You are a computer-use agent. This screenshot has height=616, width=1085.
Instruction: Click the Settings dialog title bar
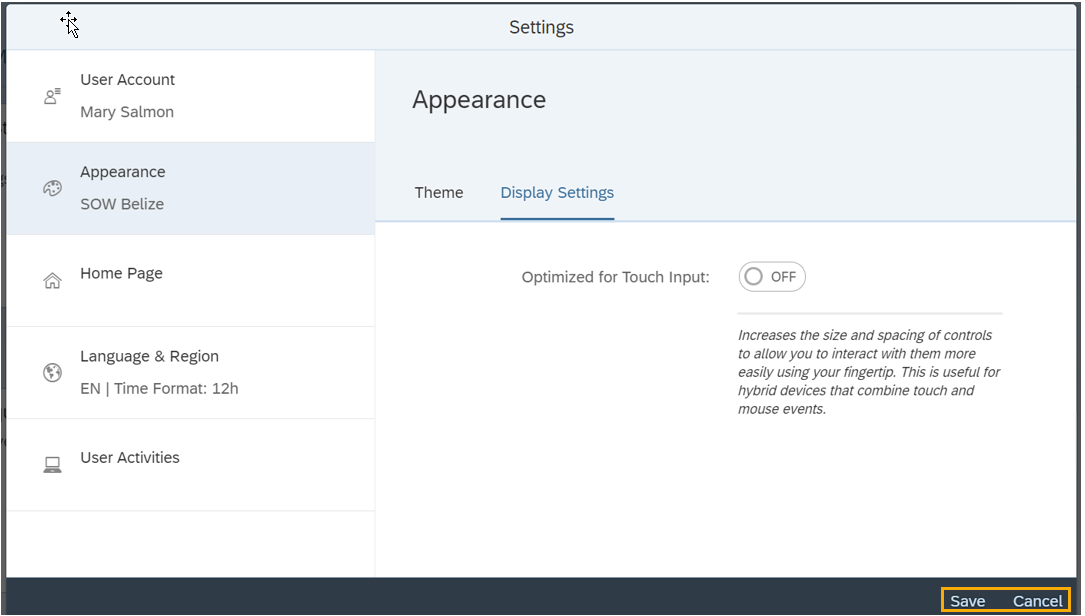tap(541, 27)
